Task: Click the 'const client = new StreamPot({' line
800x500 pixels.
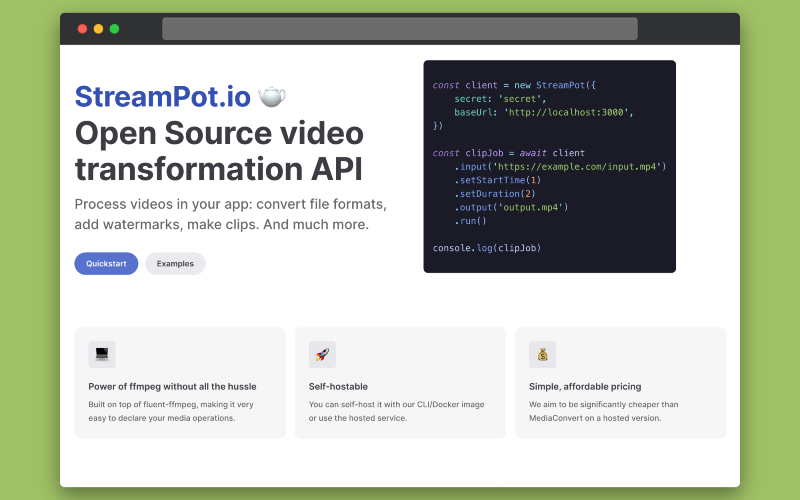Action: coord(514,85)
